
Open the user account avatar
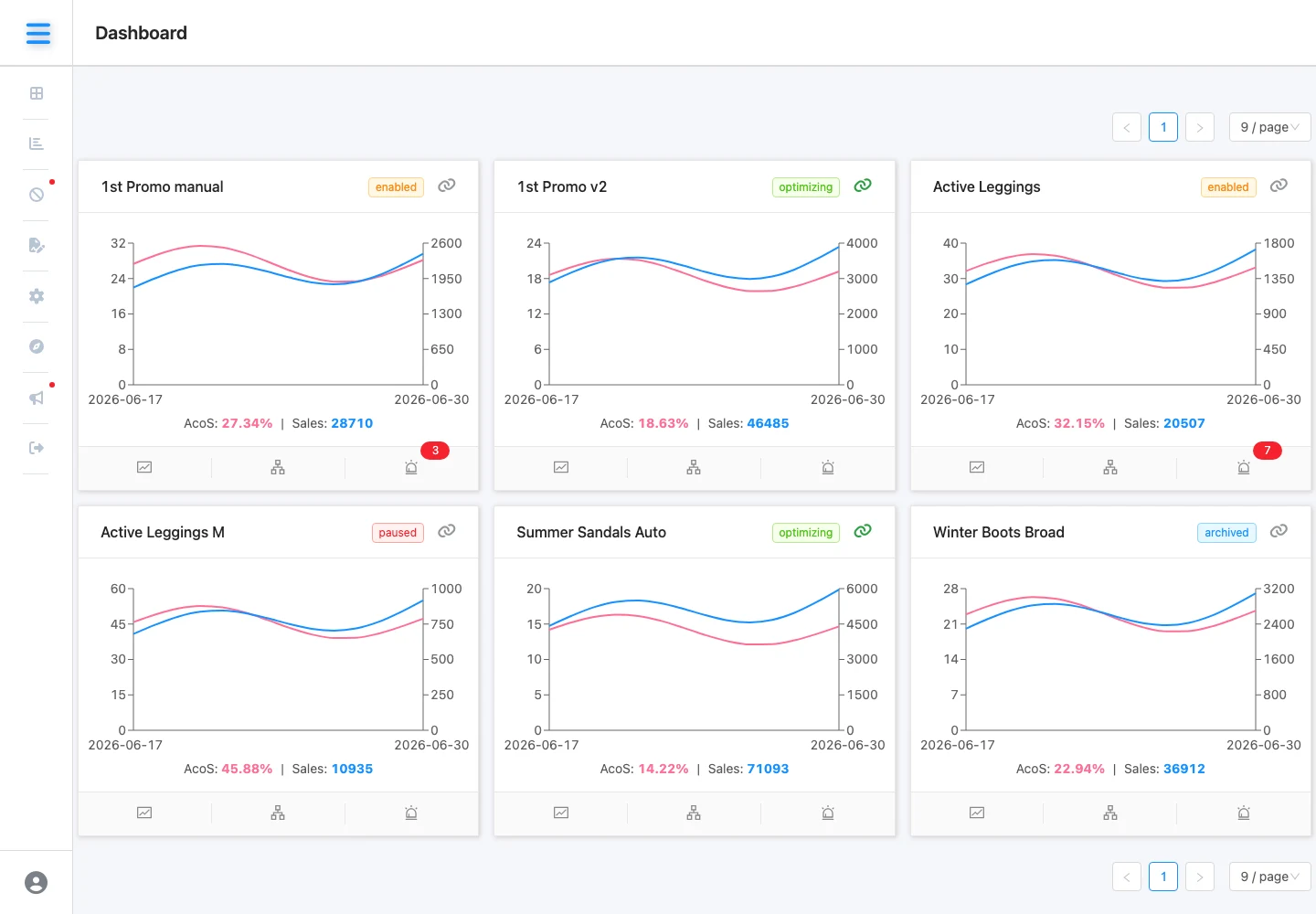[x=36, y=883]
